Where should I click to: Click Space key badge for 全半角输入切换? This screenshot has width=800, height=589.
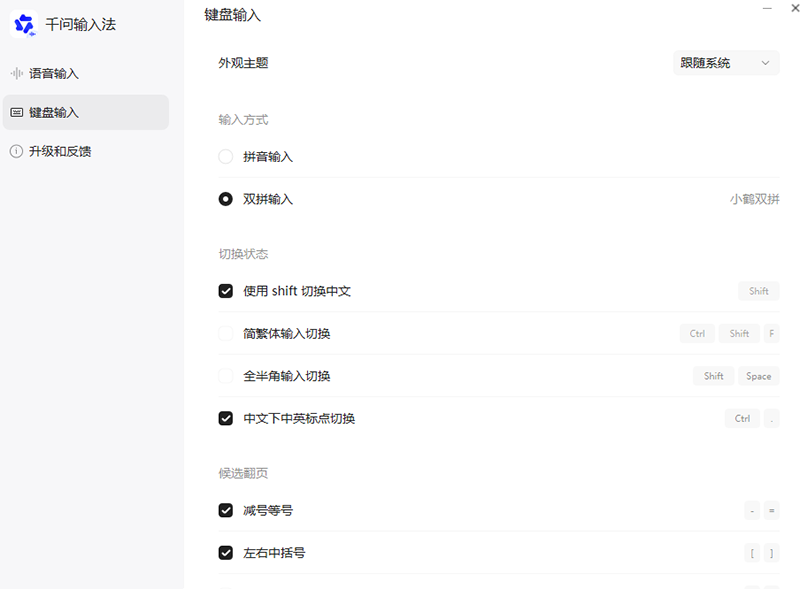tap(759, 376)
